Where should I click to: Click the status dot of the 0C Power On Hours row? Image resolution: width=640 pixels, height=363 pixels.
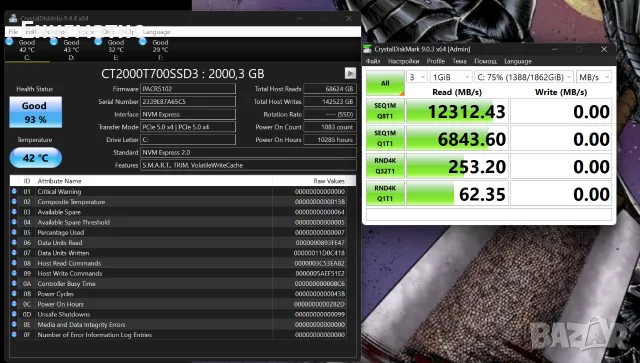[14, 303]
